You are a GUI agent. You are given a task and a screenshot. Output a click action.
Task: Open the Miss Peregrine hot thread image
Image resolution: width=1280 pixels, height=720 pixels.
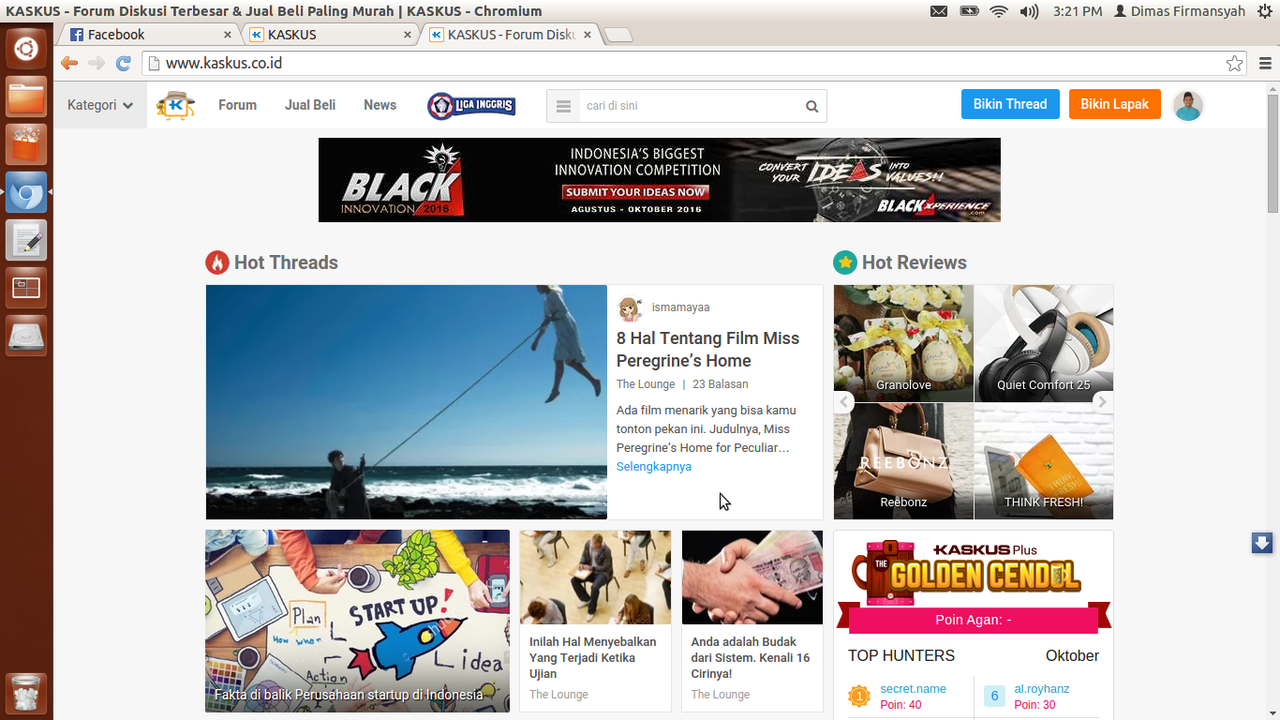point(406,402)
